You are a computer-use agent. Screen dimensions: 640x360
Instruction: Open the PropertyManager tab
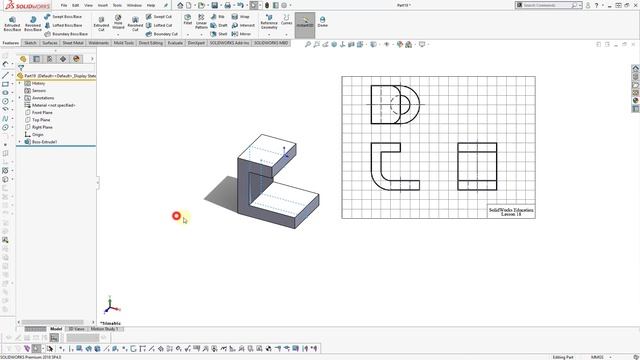pyautogui.click(x=36, y=59)
